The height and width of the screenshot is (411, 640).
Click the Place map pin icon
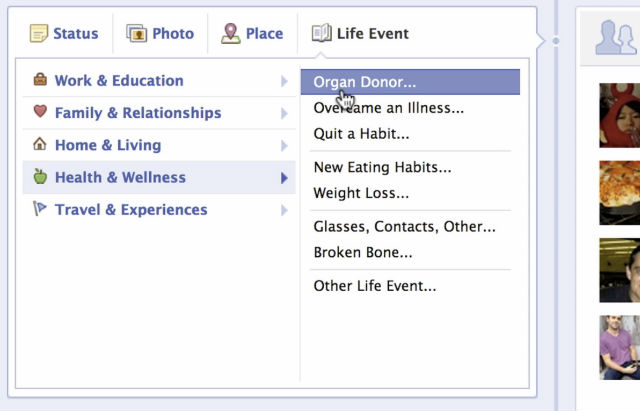click(x=231, y=33)
